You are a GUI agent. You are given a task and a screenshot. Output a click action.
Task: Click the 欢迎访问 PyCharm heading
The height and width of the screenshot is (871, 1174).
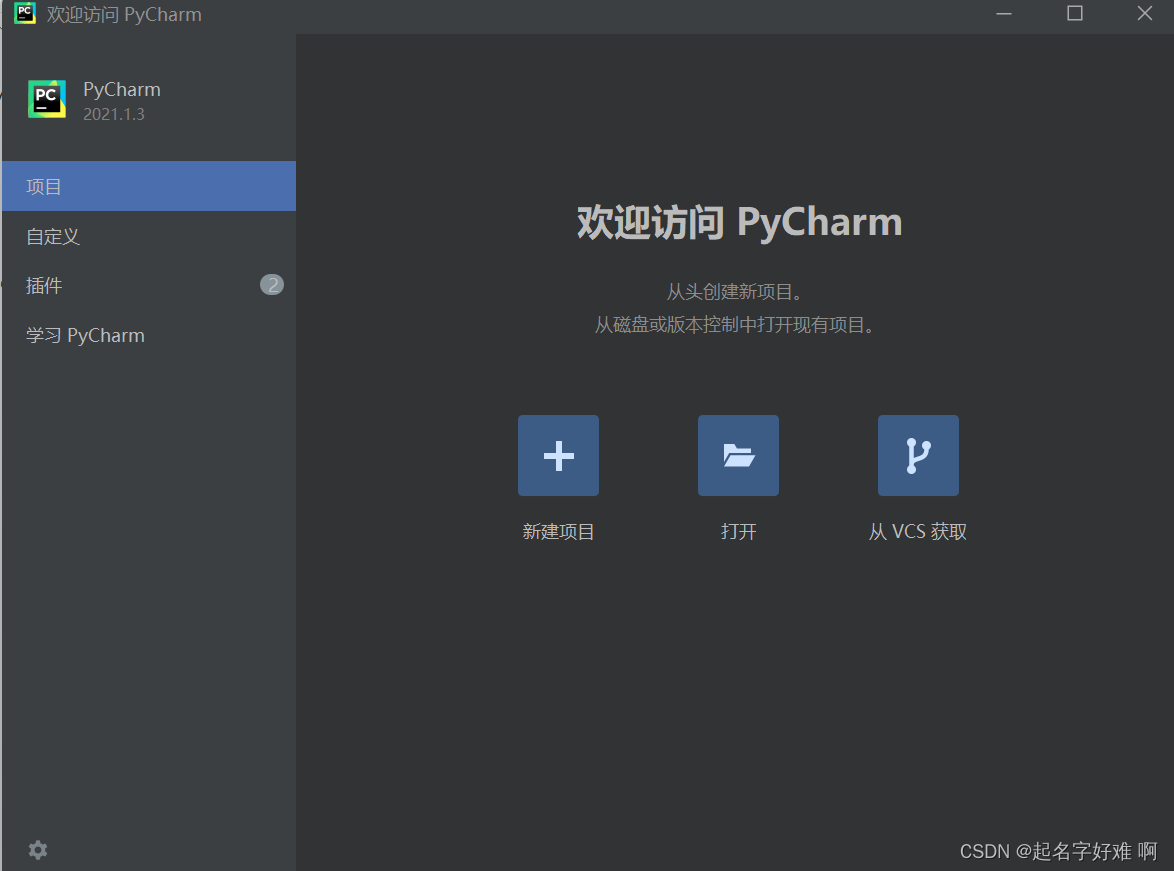click(x=739, y=222)
